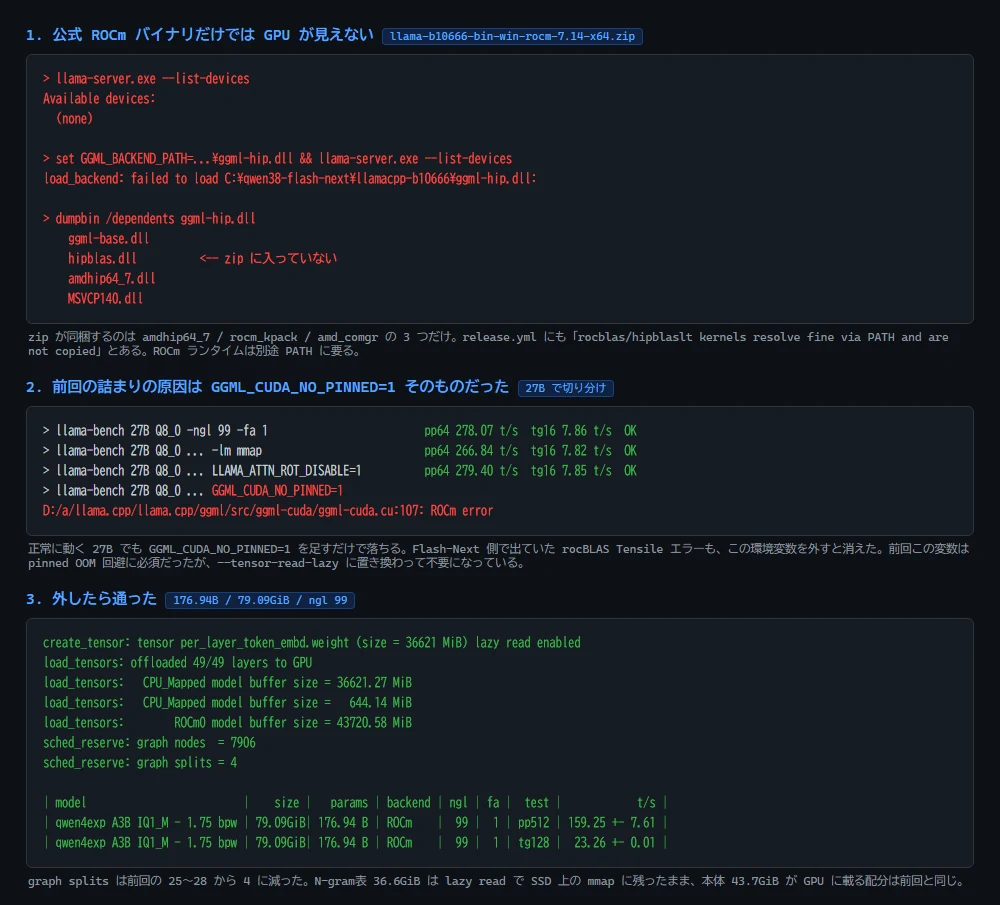
Task: Click 'hipblas.dll' in the dependents list
Action: pyautogui.click(x=102, y=258)
